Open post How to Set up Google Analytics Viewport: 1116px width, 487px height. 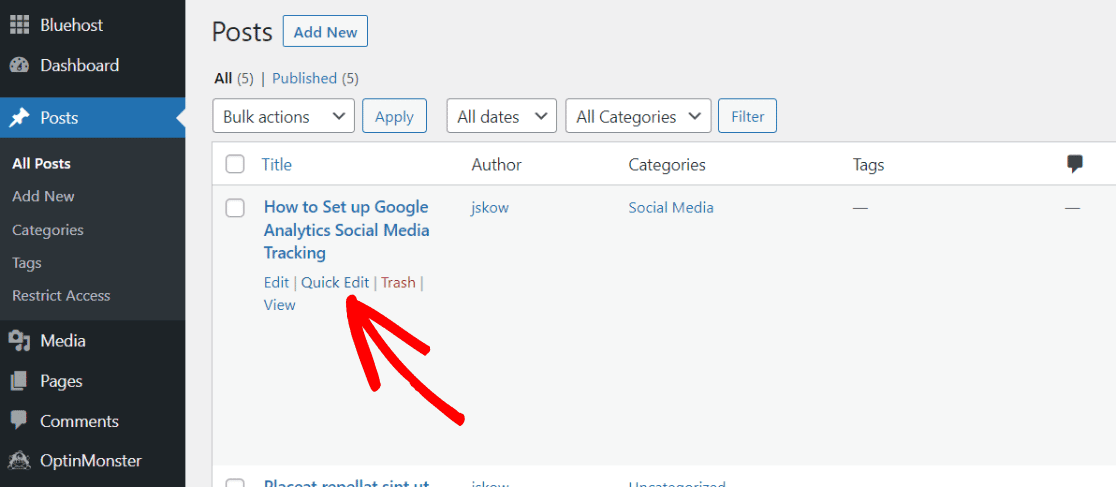pos(347,229)
